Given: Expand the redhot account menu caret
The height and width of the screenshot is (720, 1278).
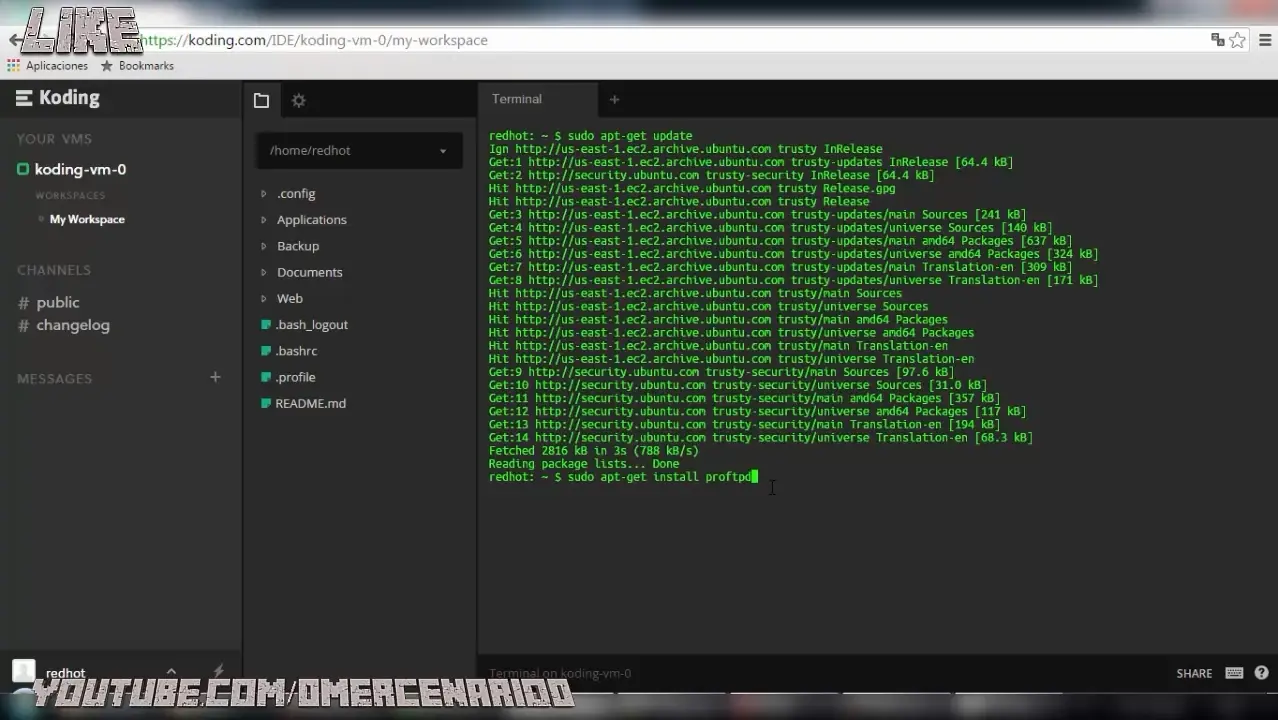Looking at the screenshot, I should pos(171,671).
